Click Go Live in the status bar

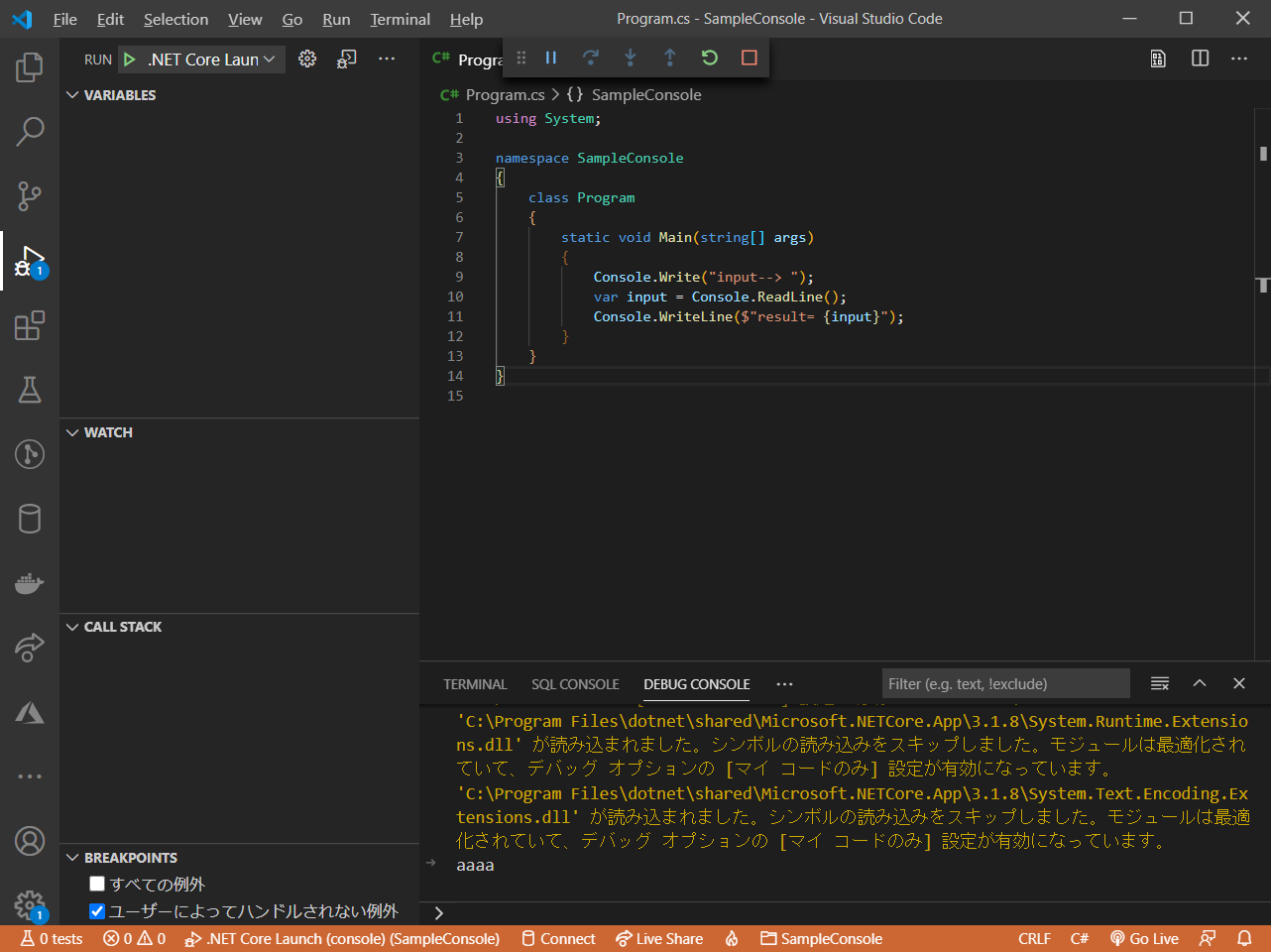coord(1144,939)
